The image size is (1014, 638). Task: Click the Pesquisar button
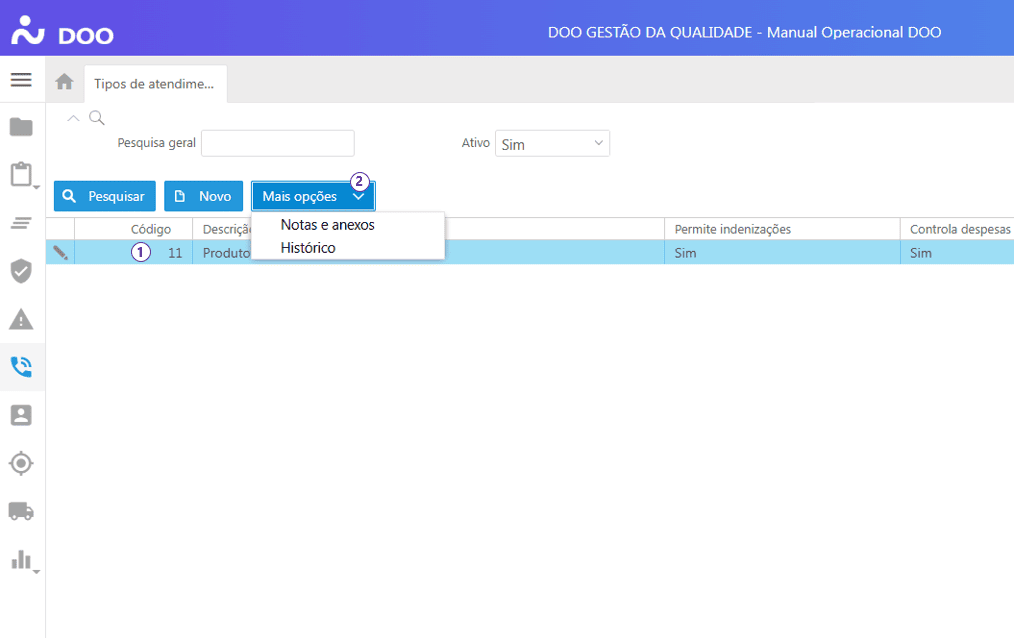(105, 196)
